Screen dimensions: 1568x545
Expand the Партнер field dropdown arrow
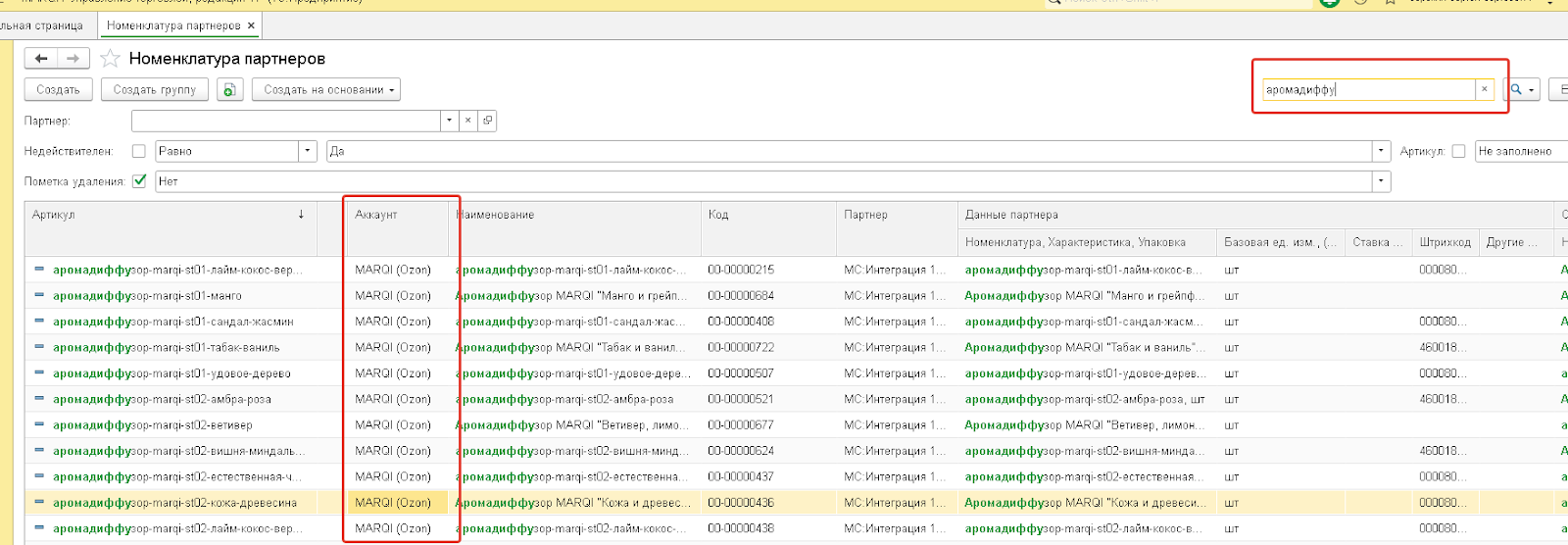tap(450, 121)
